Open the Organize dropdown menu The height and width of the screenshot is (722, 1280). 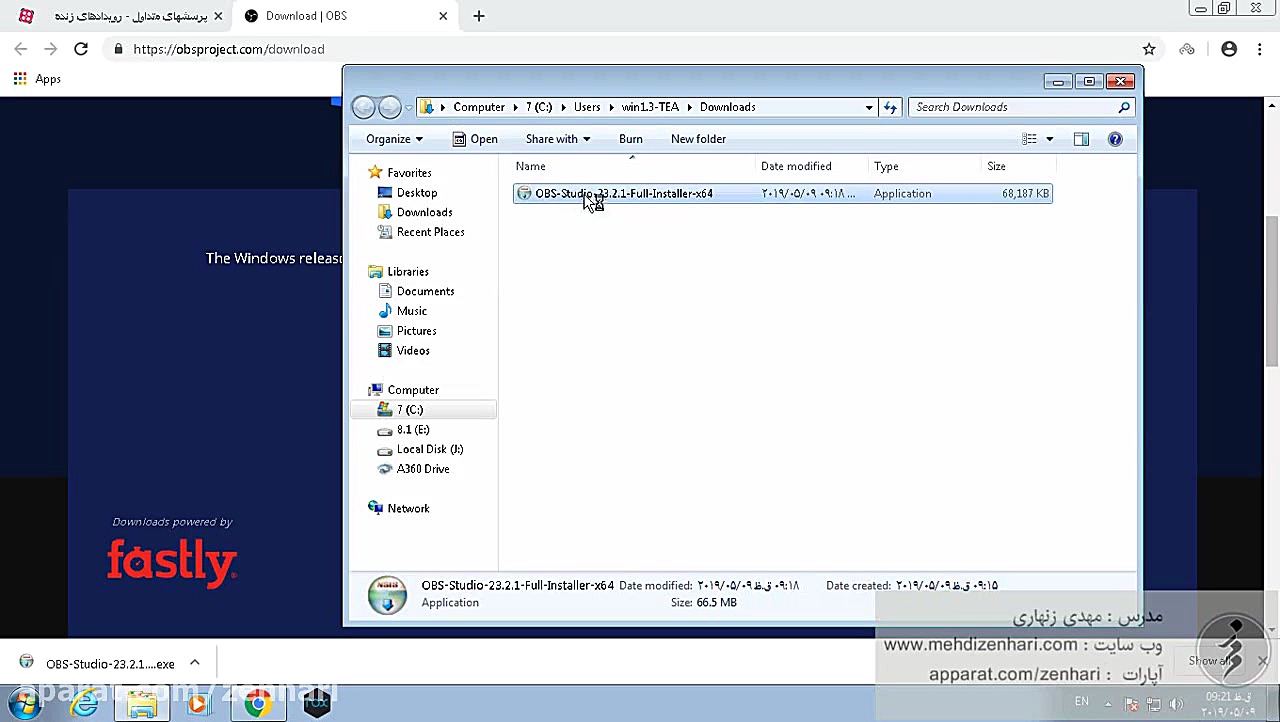pos(394,139)
